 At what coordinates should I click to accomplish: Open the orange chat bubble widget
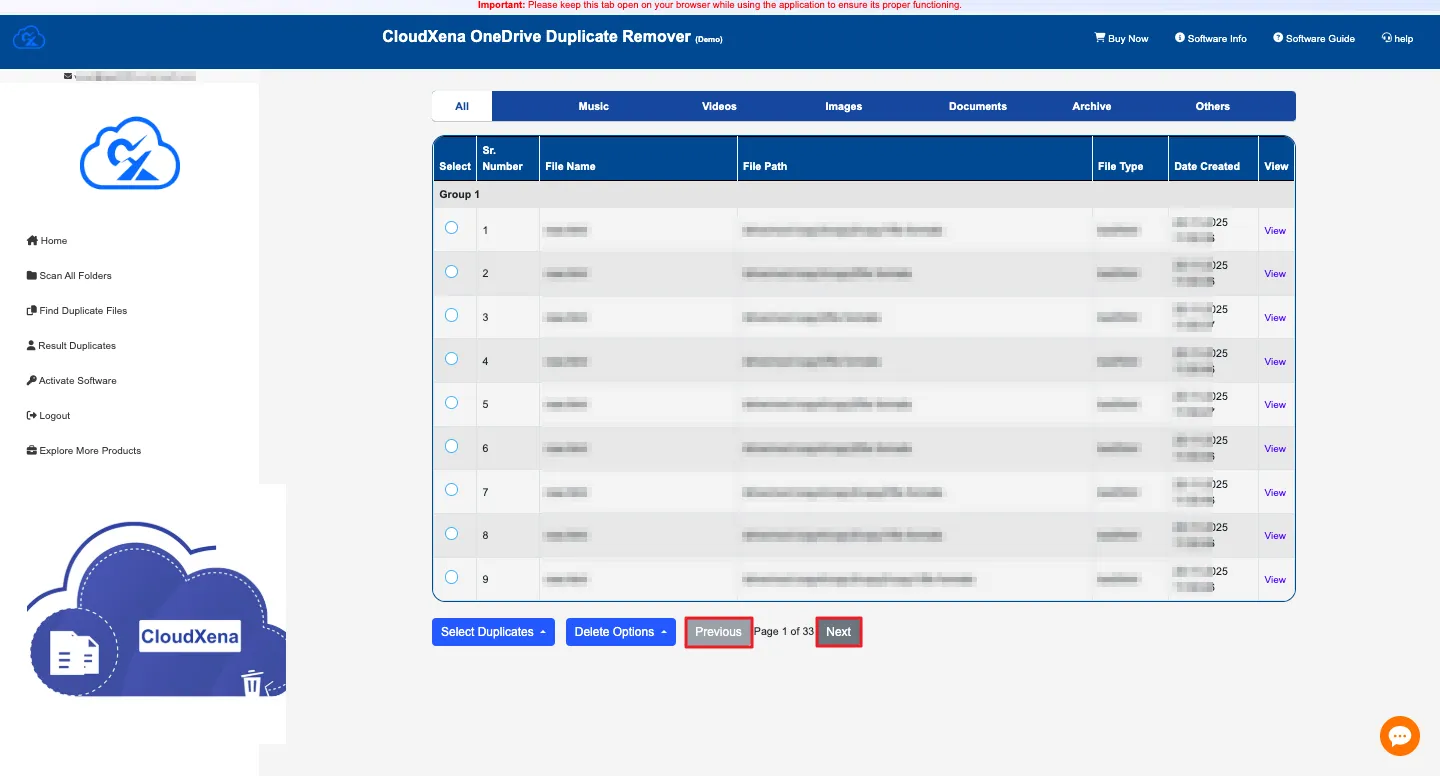(x=1399, y=736)
